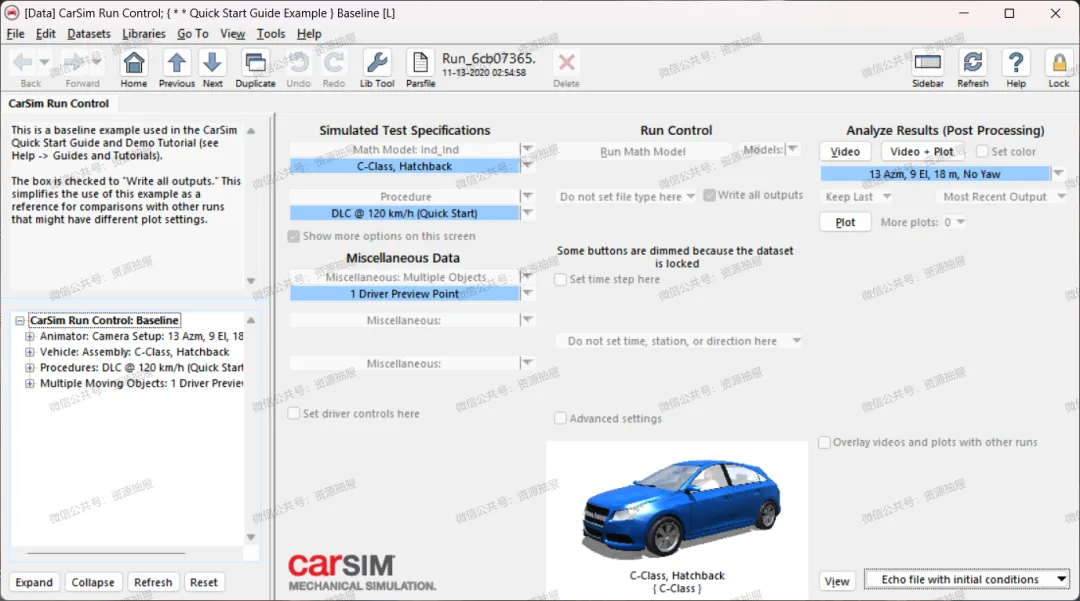Expand Animator: Camera Setup tree node
The image size is (1080, 601).
(30, 337)
